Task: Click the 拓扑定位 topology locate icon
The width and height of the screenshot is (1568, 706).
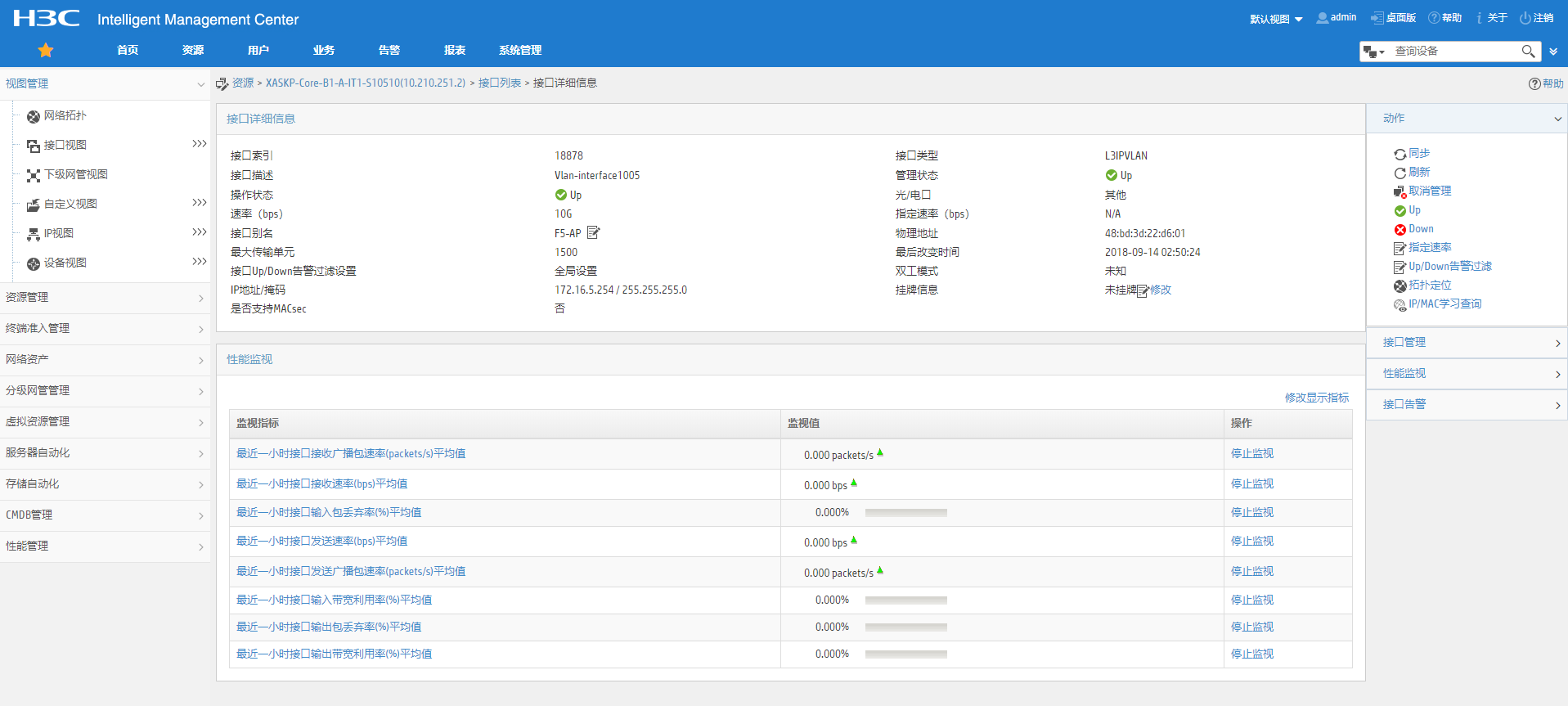Action: [x=1400, y=286]
